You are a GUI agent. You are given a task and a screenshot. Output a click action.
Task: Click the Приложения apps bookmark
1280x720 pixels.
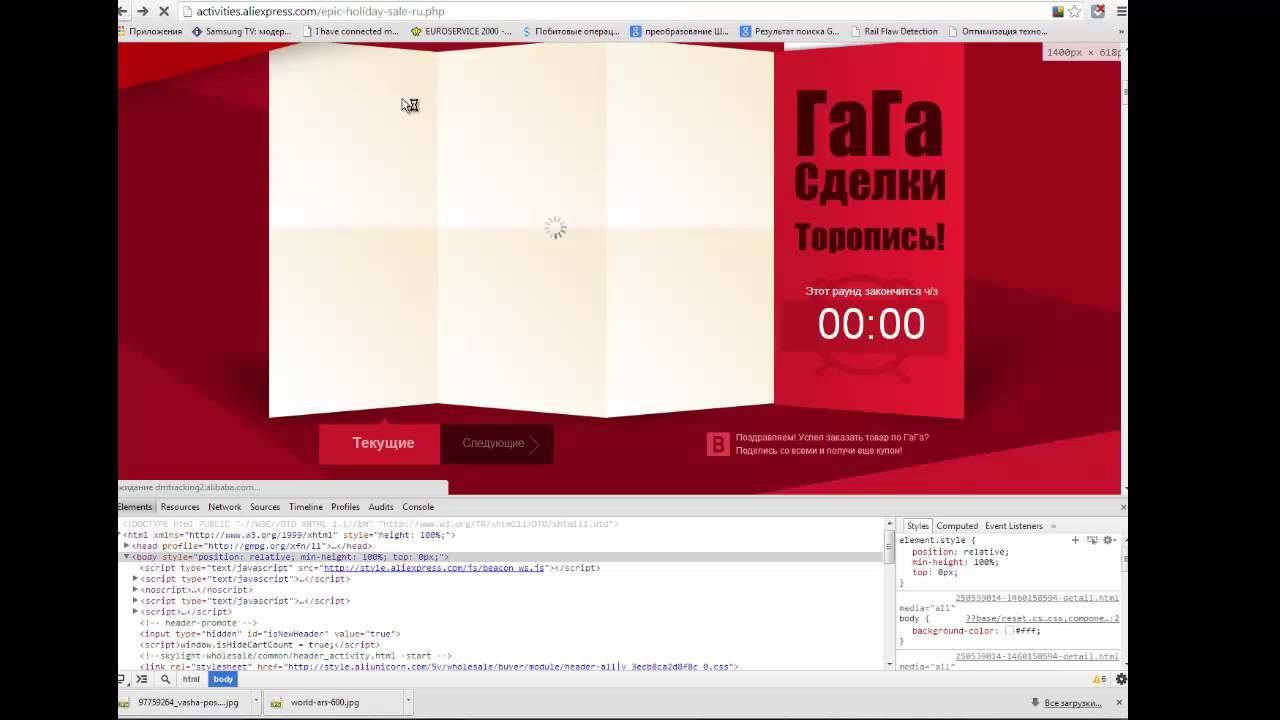coord(151,31)
